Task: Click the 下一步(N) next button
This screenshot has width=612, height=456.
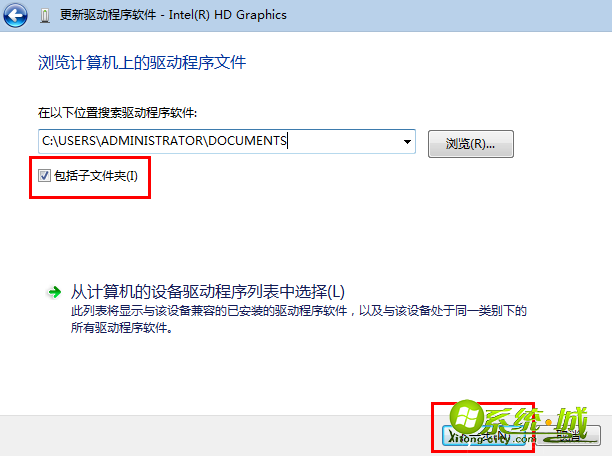Action: click(x=484, y=436)
